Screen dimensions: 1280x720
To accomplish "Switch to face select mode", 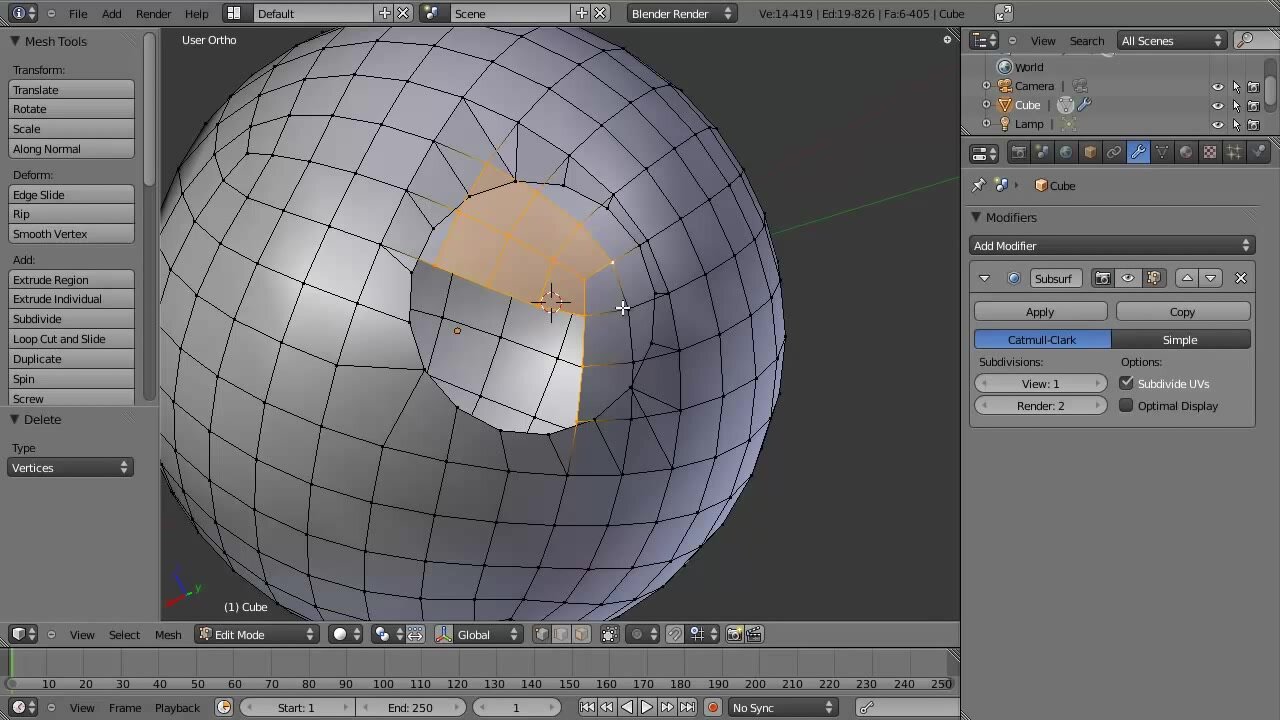I will [x=581, y=634].
